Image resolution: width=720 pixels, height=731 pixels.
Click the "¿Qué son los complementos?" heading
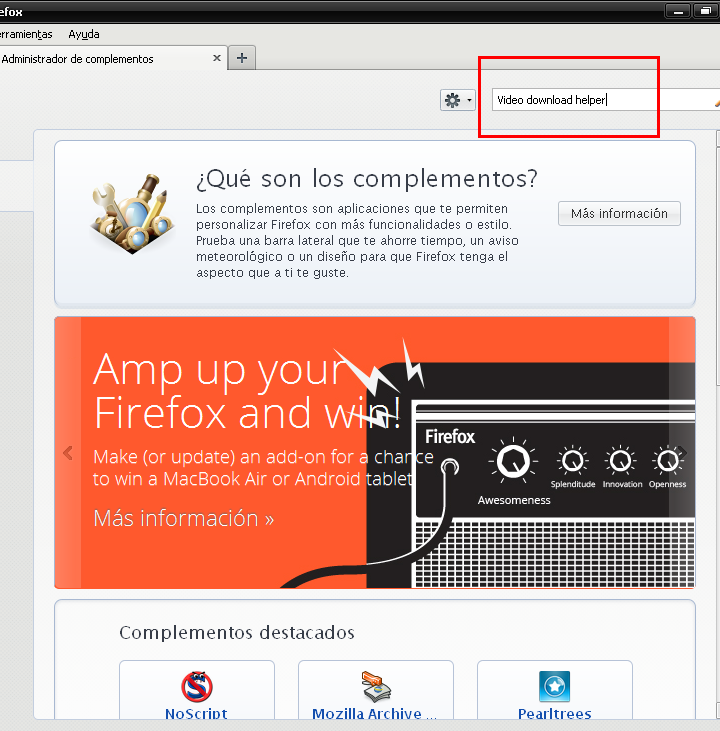(367, 179)
